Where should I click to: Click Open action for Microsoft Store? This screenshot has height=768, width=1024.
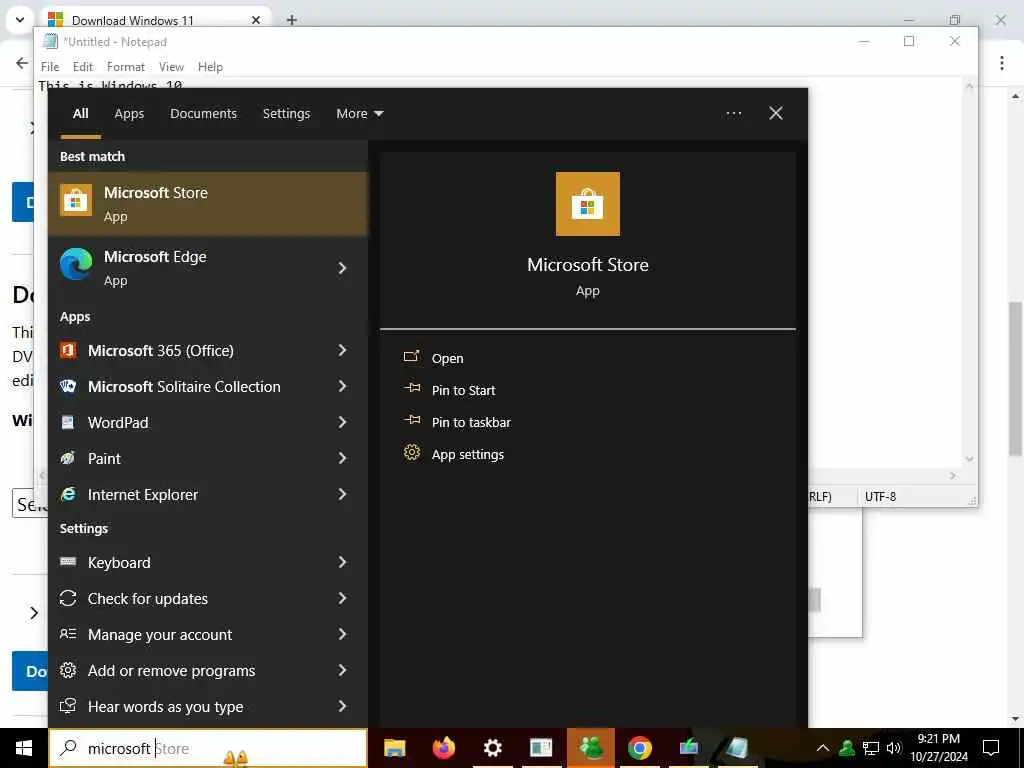tap(447, 358)
